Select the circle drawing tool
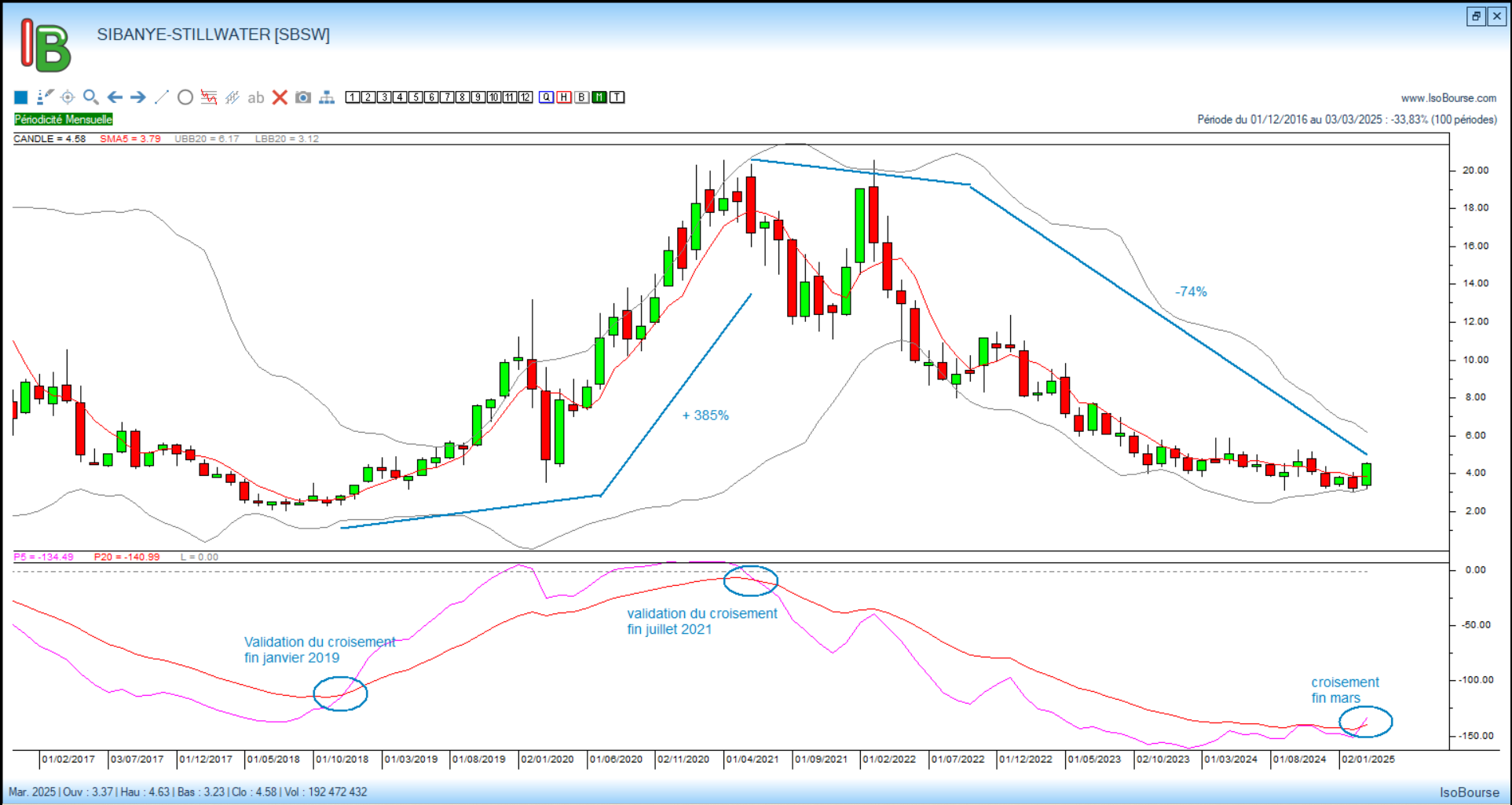Screen dimensions: 1512x805 (185, 97)
